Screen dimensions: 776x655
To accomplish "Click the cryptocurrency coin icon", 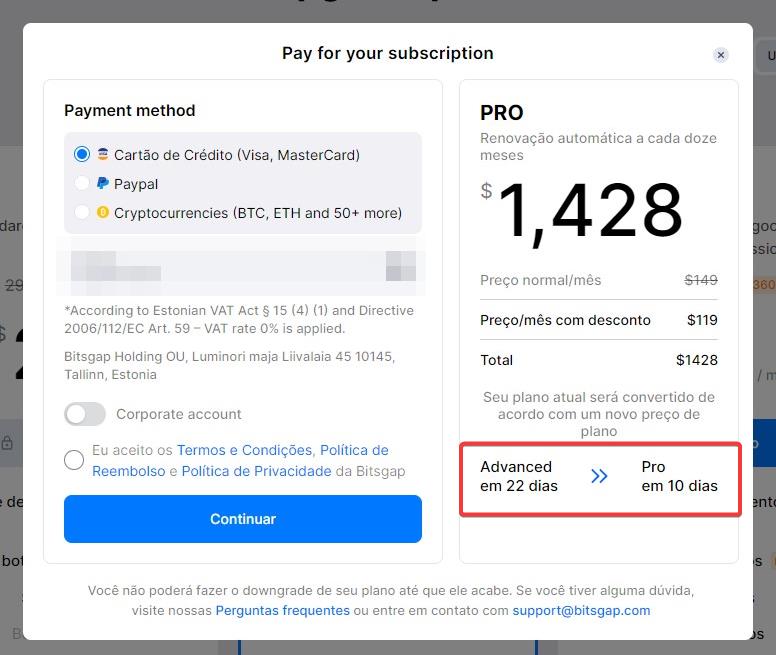I will (x=103, y=213).
